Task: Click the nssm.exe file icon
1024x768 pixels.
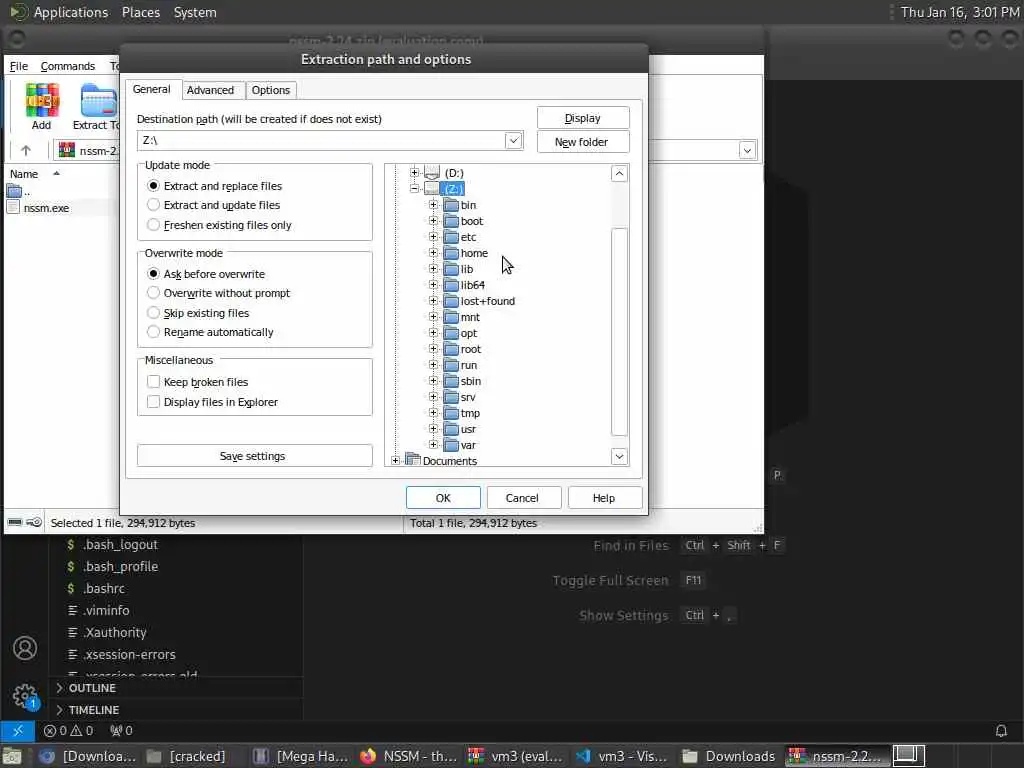Action: pyautogui.click(x=14, y=208)
